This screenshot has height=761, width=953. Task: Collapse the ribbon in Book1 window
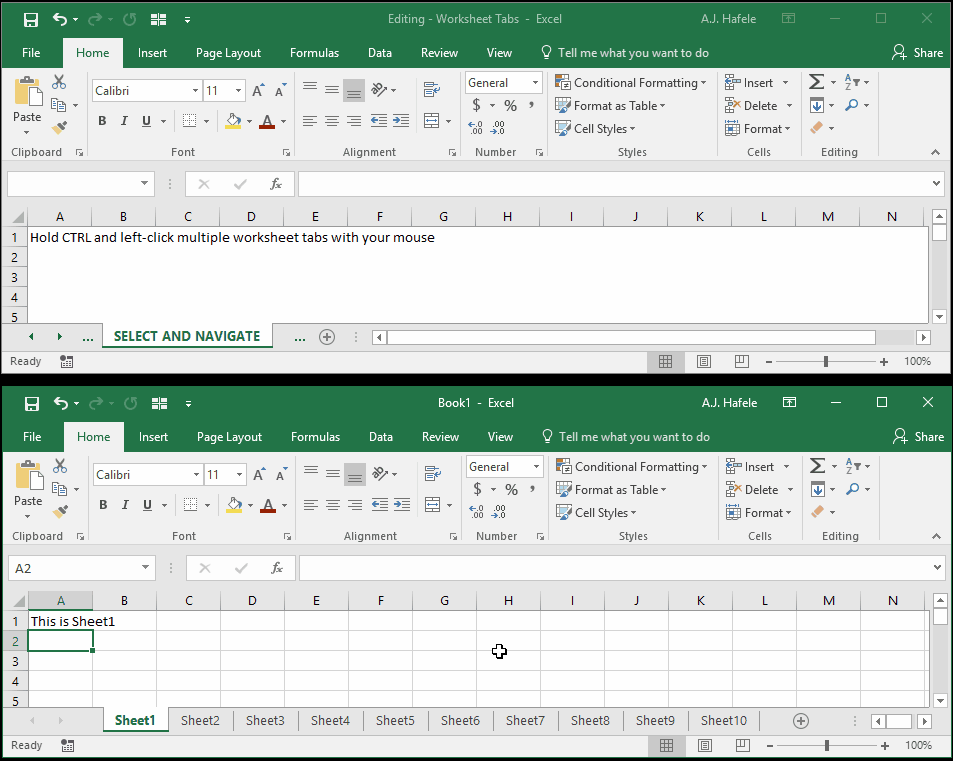click(936, 536)
